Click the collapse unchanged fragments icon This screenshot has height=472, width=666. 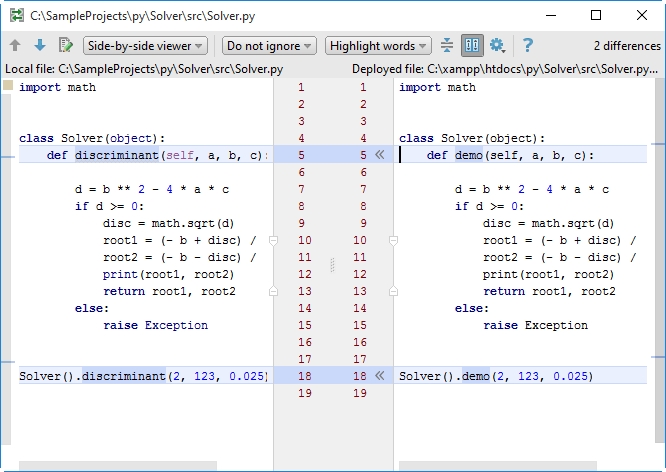click(447, 45)
